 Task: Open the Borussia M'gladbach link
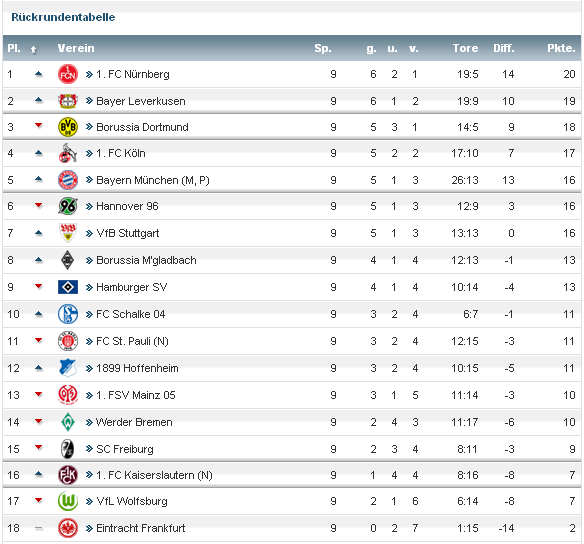tap(146, 260)
